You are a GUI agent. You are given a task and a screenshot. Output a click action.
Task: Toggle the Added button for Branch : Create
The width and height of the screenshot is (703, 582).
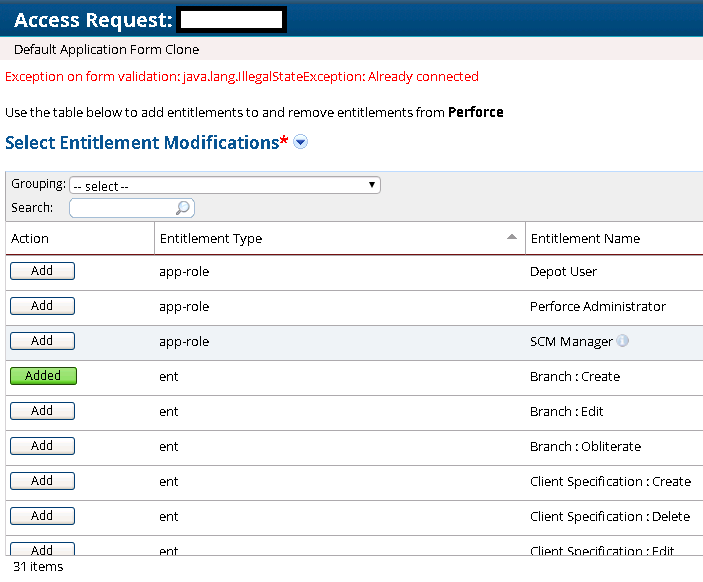click(43, 376)
